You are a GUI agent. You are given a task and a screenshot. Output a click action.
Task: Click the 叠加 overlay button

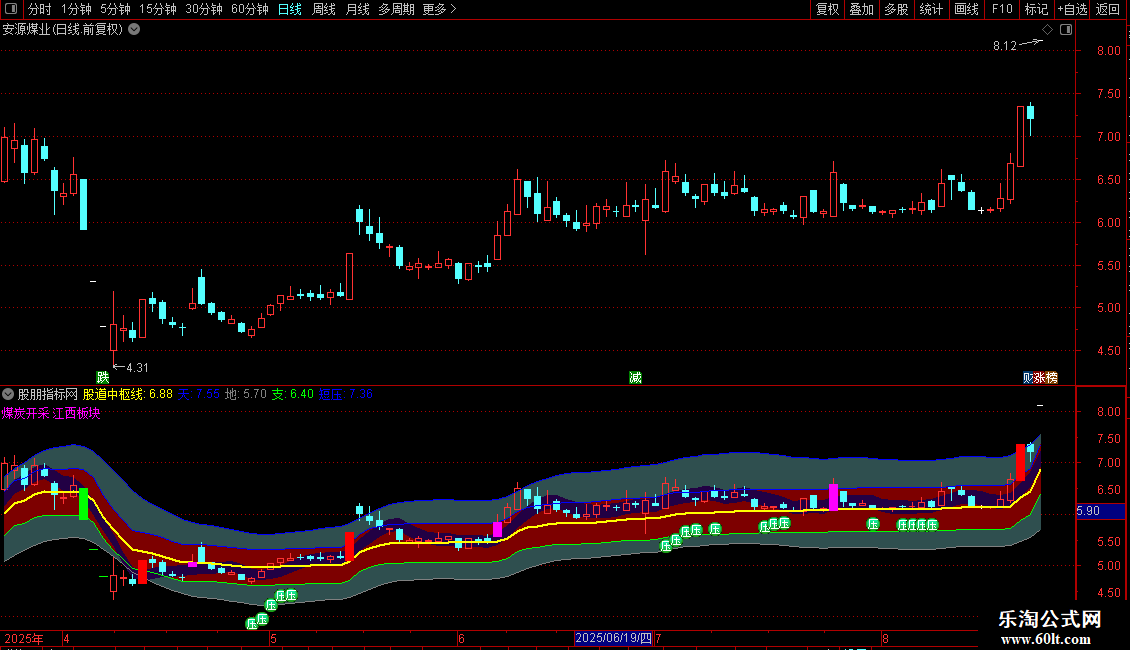coord(861,9)
